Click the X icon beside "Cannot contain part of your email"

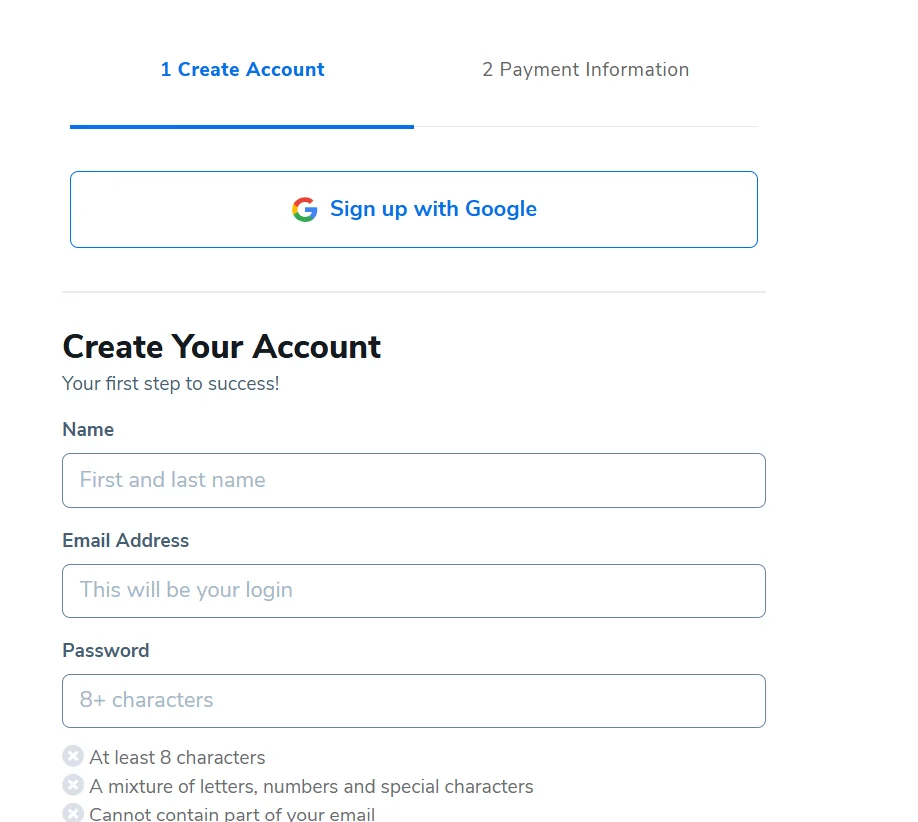[x=72, y=812]
